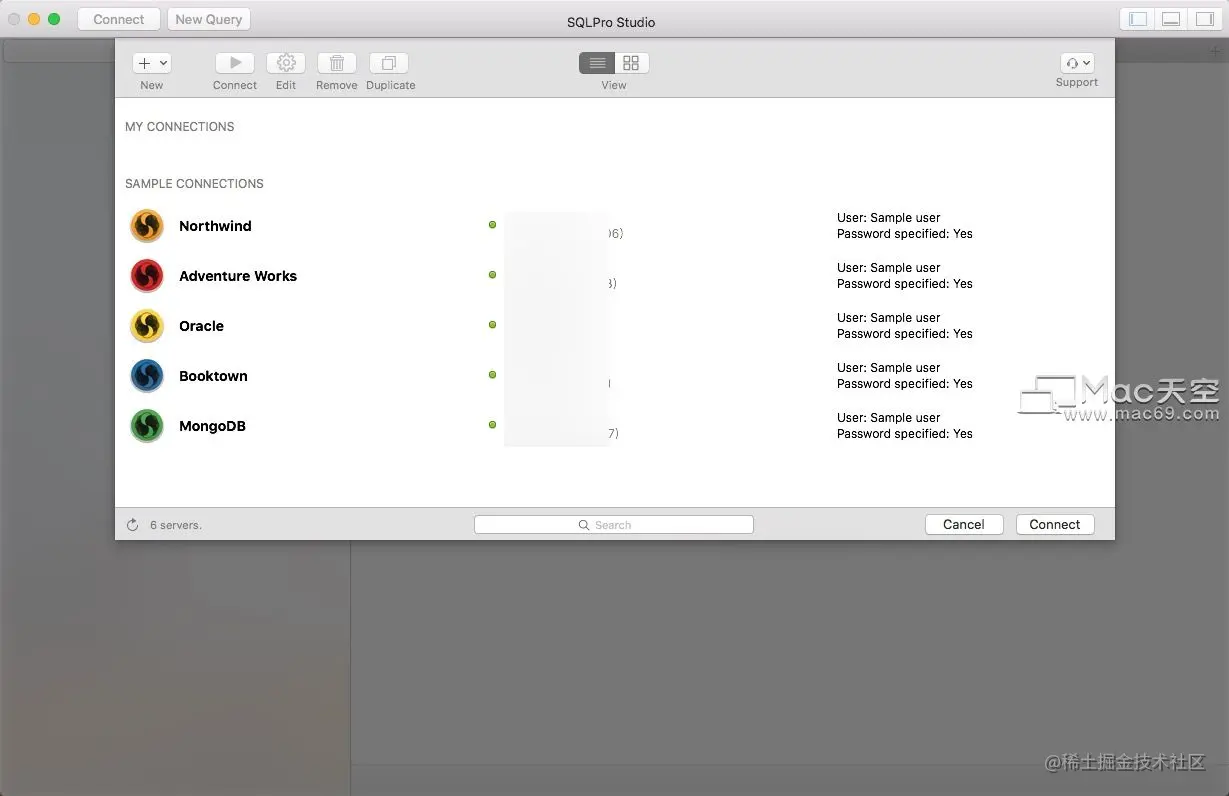Click the Northwind green status dot
This screenshot has height=796, width=1229.
(x=492, y=225)
